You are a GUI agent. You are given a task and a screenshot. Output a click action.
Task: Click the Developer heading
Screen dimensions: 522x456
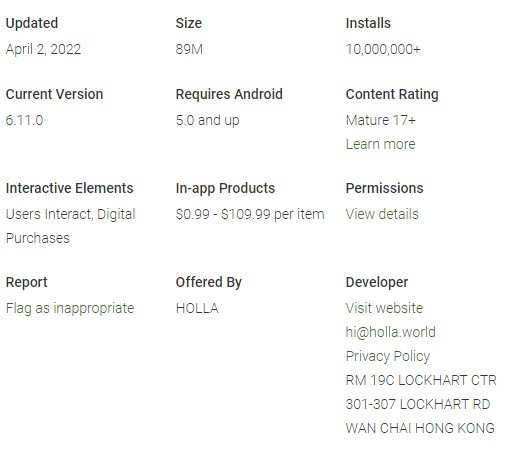click(x=377, y=282)
